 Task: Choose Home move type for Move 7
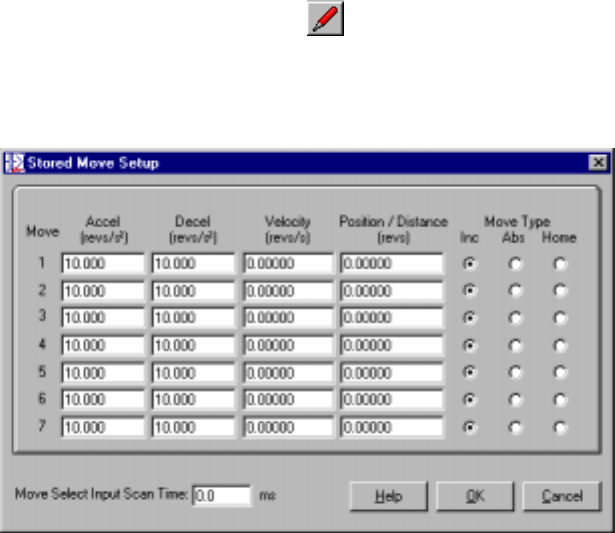coord(560,425)
